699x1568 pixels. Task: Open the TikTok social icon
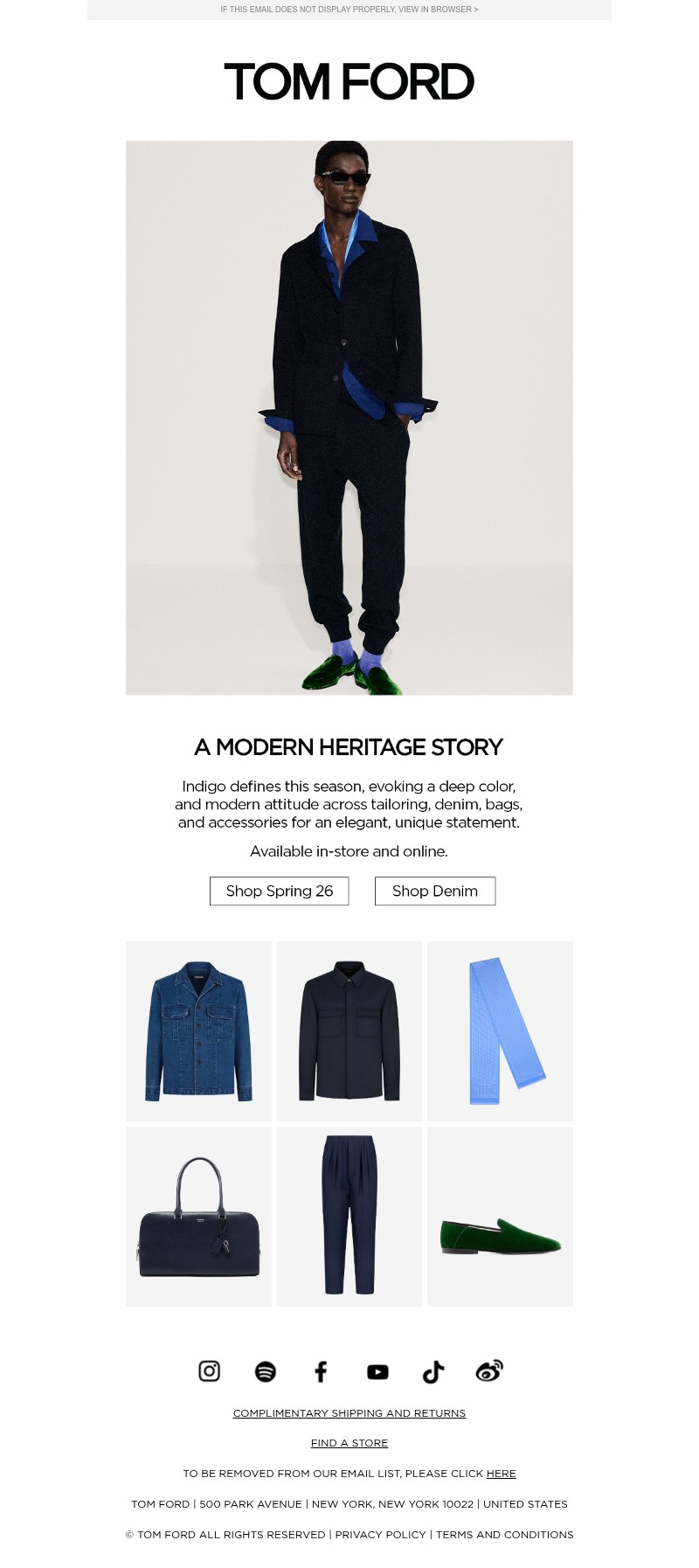[433, 1371]
